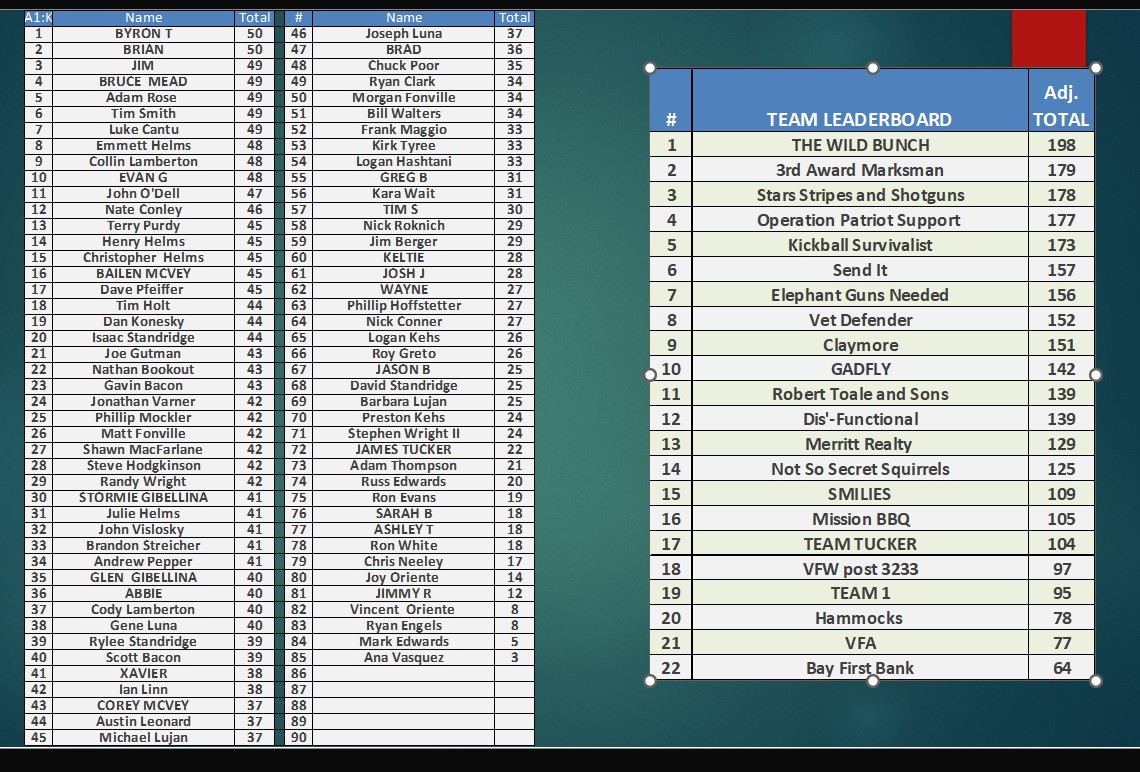Image resolution: width=1140 pixels, height=772 pixels.
Task: Click the Ana Vasquez name cell
Action: pyautogui.click(x=404, y=657)
